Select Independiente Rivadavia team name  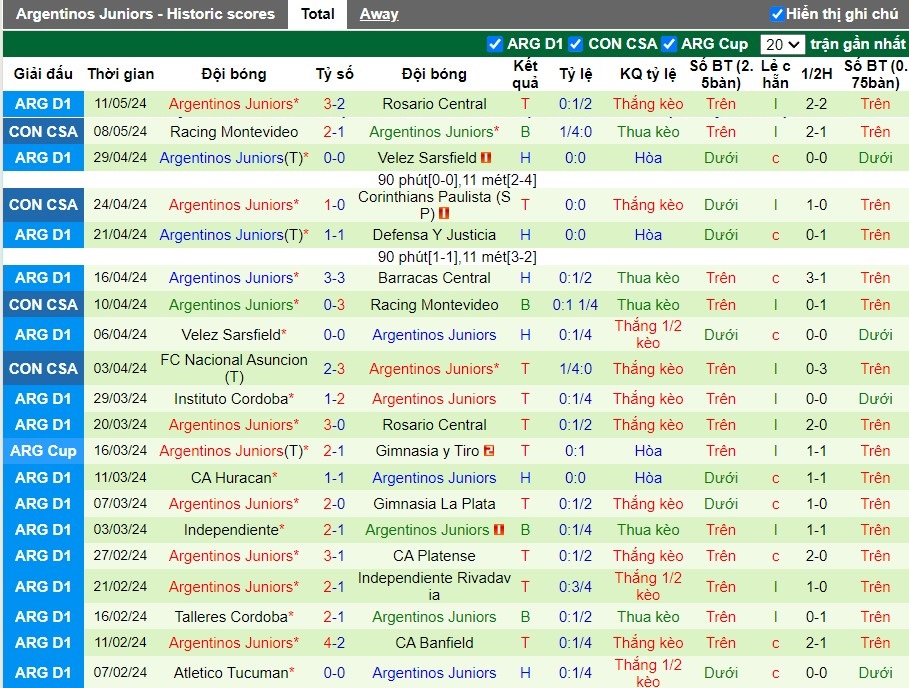434,586
